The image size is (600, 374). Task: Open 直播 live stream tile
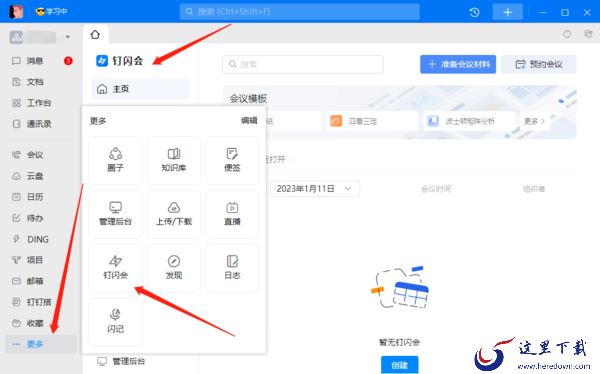coord(232,214)
